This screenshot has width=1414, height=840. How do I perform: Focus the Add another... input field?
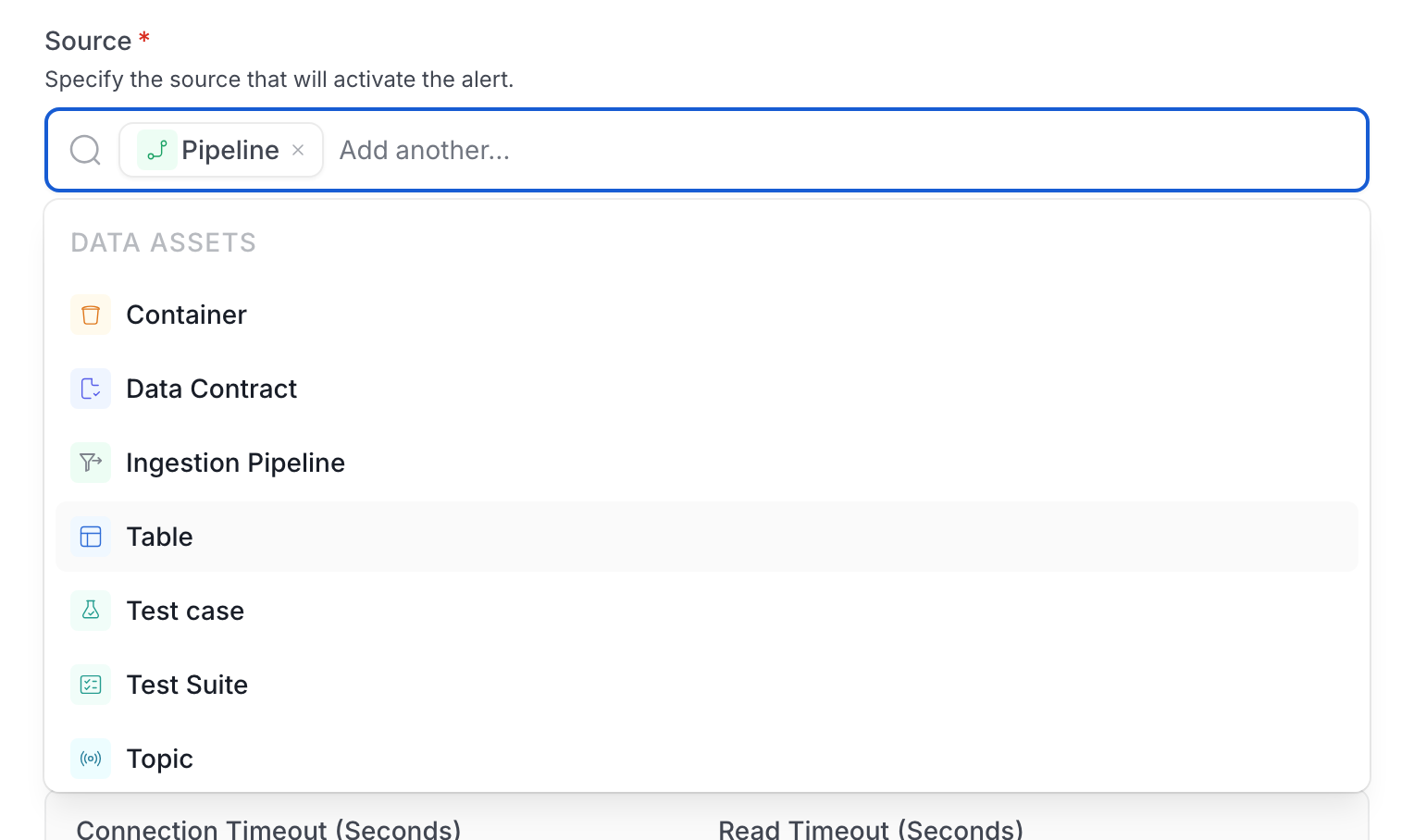coord(842,150)
